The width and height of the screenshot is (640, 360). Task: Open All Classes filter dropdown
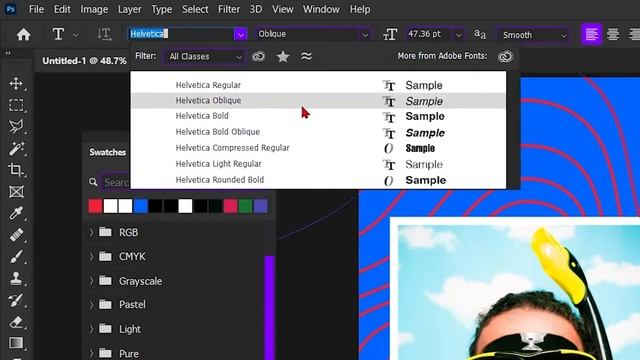coord(204,56)
